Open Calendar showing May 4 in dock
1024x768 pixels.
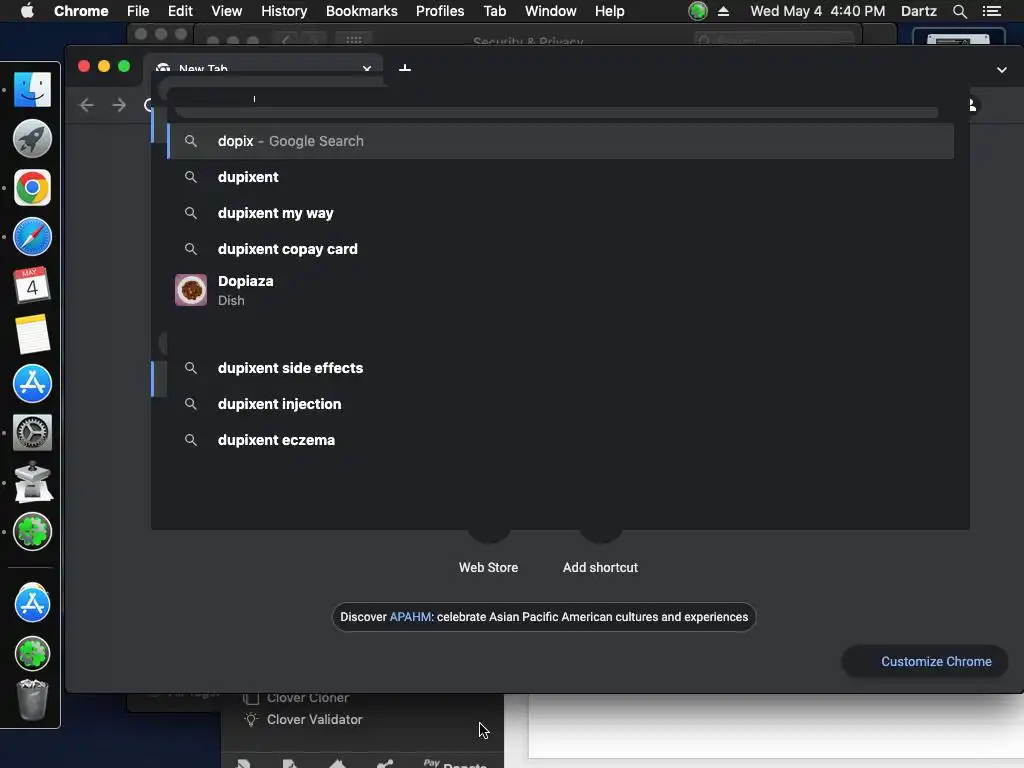32,285
